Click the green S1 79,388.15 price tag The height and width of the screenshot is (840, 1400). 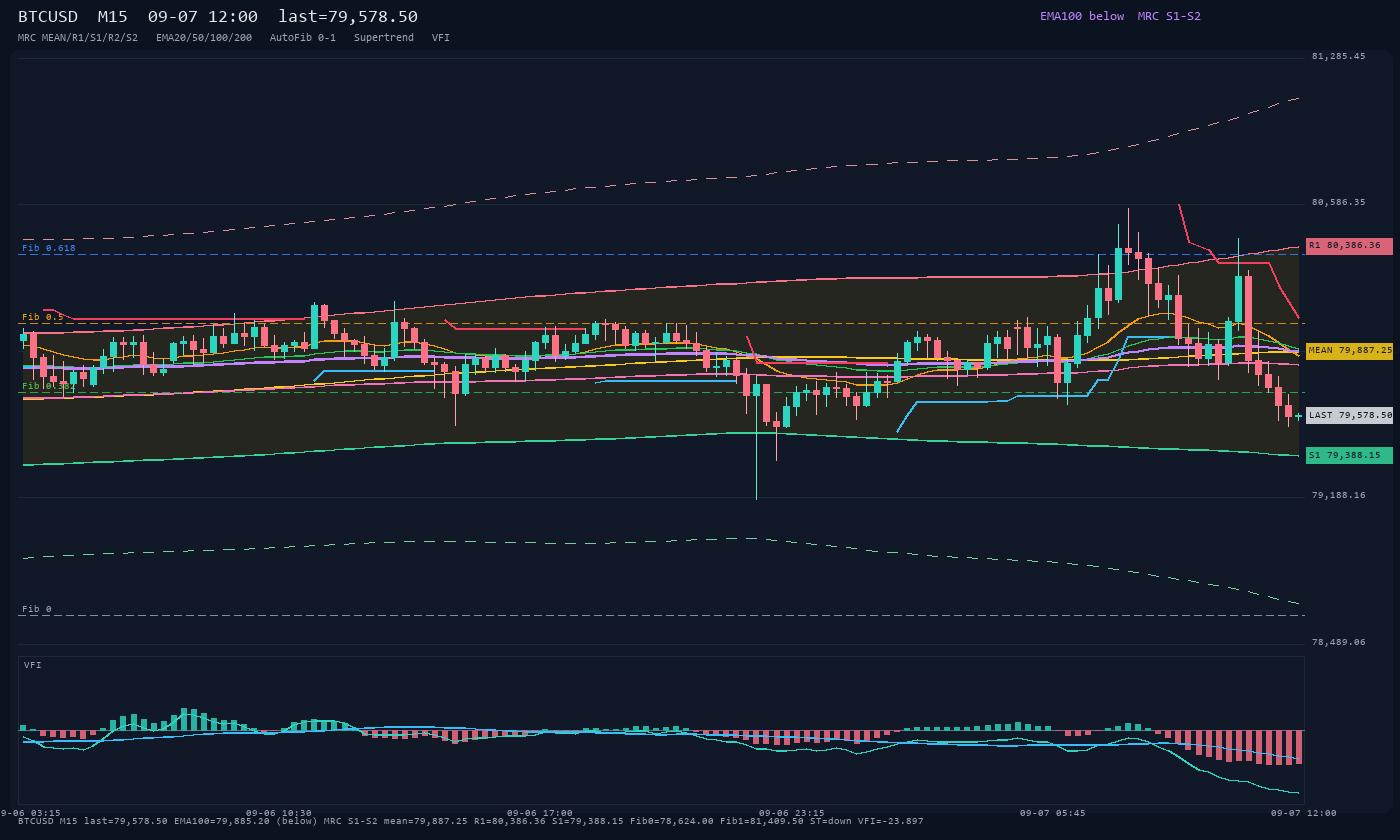click(x=1349, y=456)
